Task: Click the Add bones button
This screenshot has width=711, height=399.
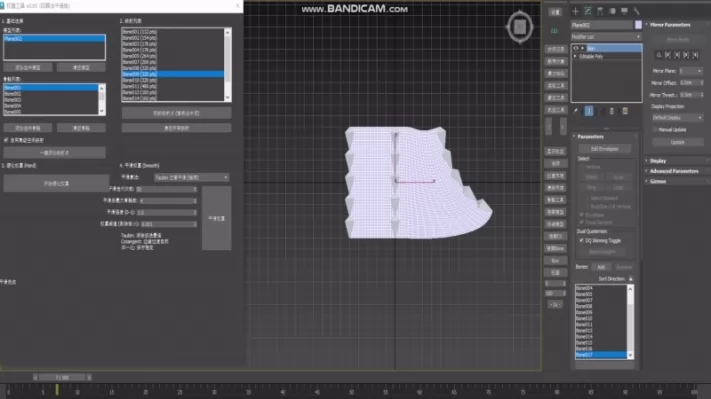Action: click(x=601, y=267)
